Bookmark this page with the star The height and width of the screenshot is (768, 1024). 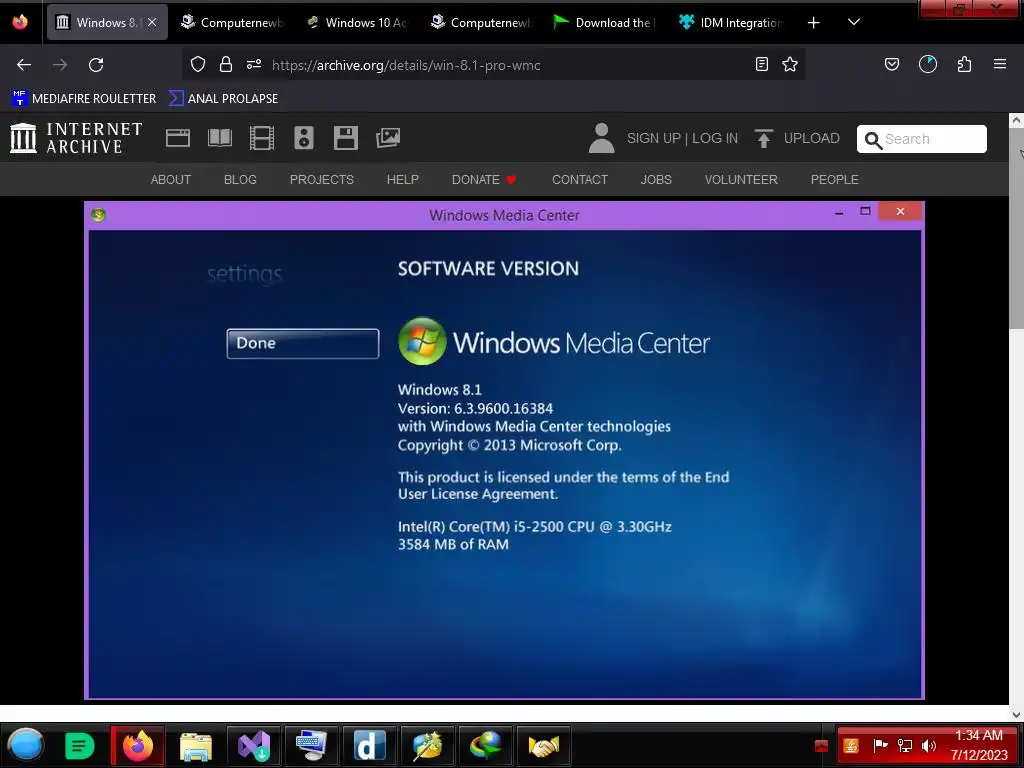[790, 64]
